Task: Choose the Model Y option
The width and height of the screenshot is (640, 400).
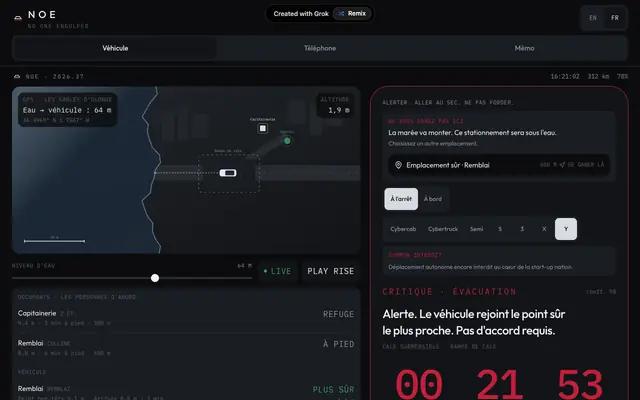Action: tap(566, 229)
